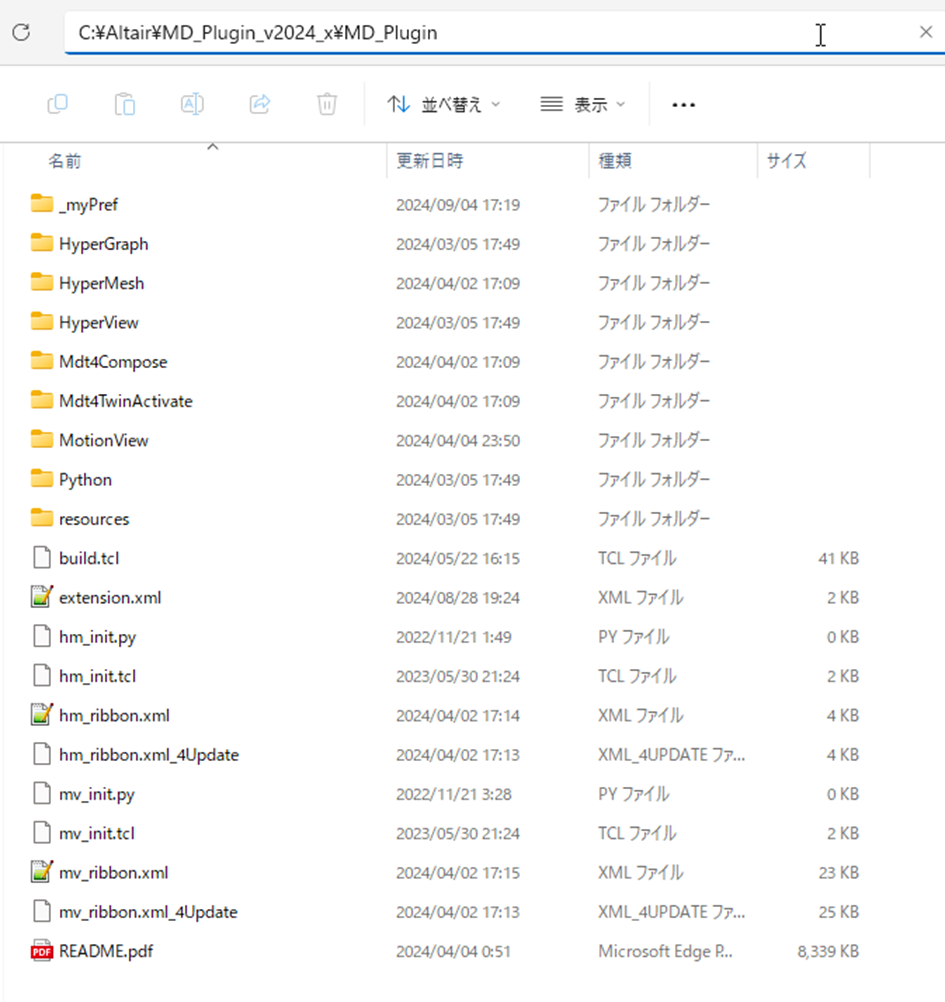This screenshot has height=1002, width=945.
Task: Select the Mdt4TwinActivate folder icon
Action: 42,400
